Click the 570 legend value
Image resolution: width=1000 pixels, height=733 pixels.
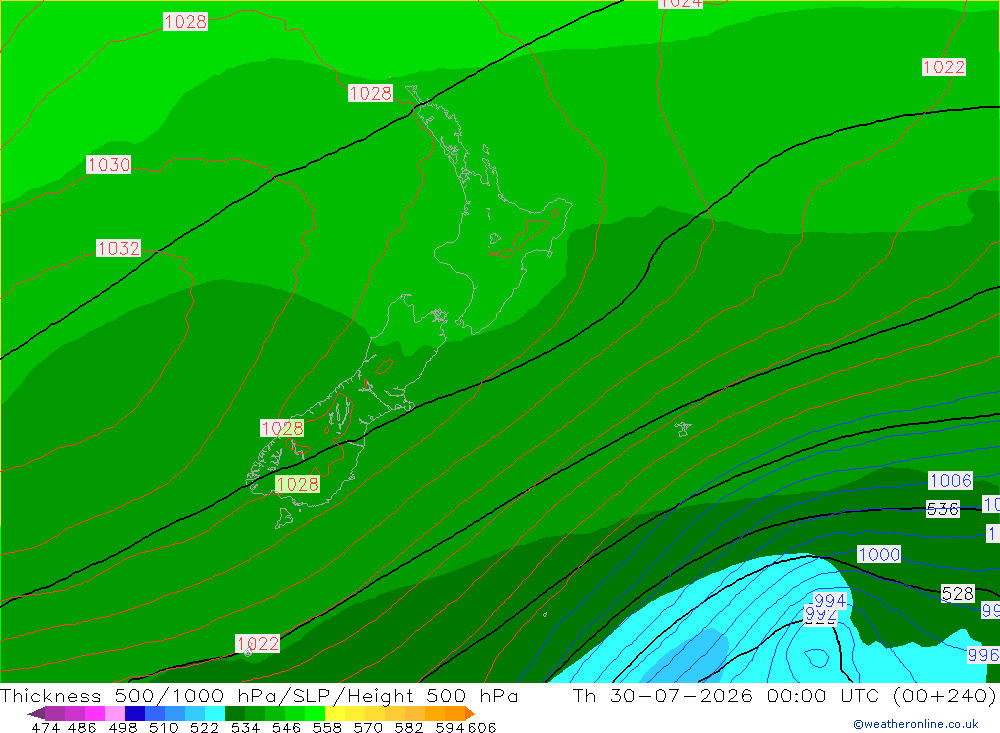[x=367, y=727]
